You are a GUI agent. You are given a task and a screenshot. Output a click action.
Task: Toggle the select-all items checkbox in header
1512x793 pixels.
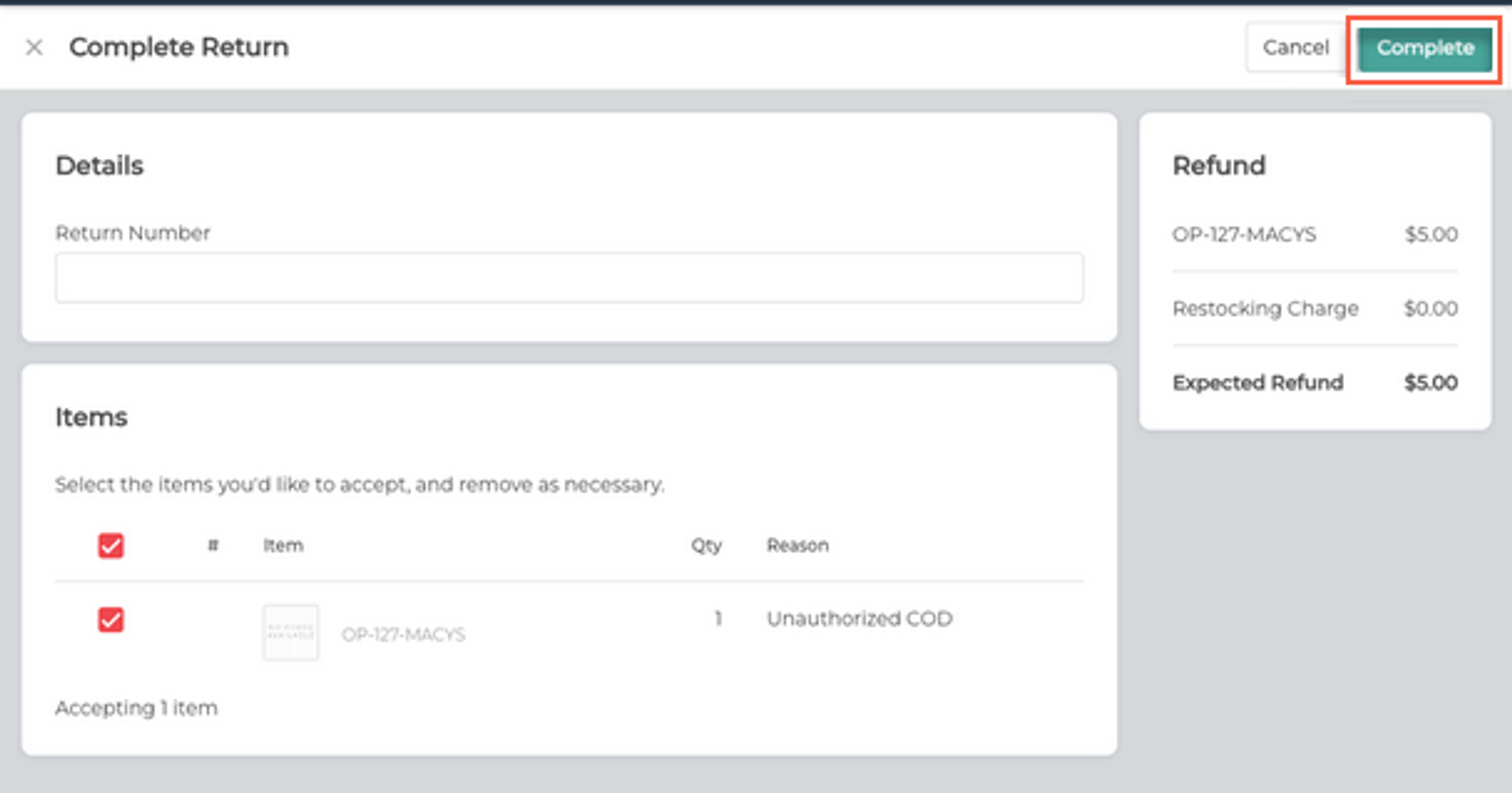pos(111,546)
